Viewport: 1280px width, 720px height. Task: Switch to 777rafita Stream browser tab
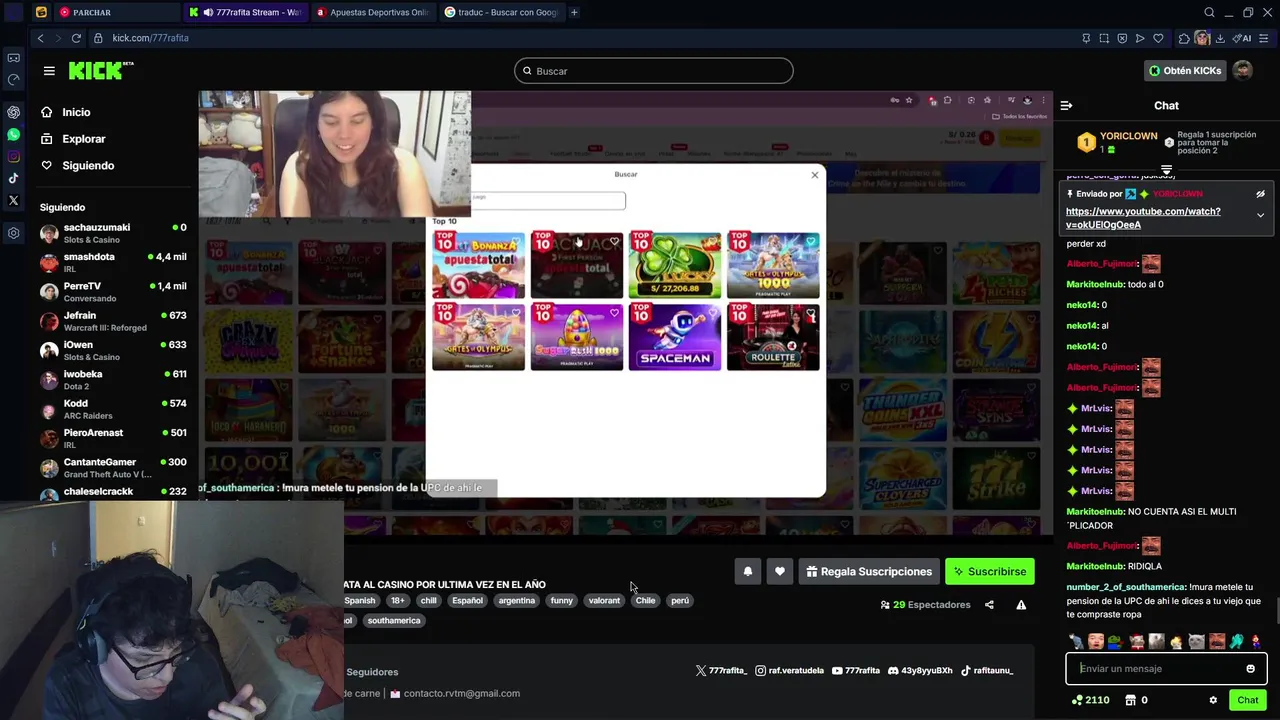[247, 12]
